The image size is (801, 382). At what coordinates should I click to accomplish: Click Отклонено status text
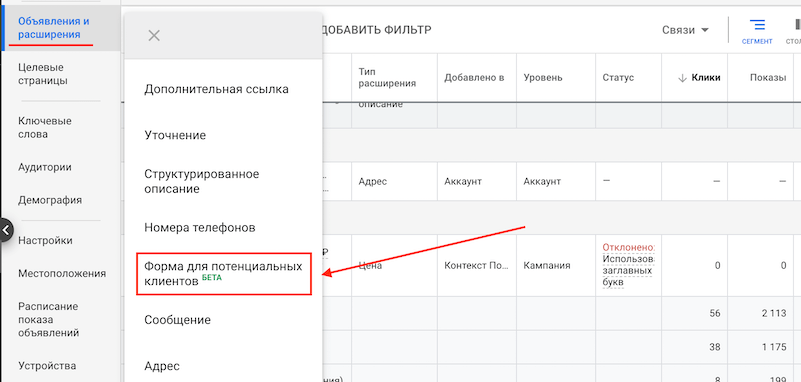point(628,247)
